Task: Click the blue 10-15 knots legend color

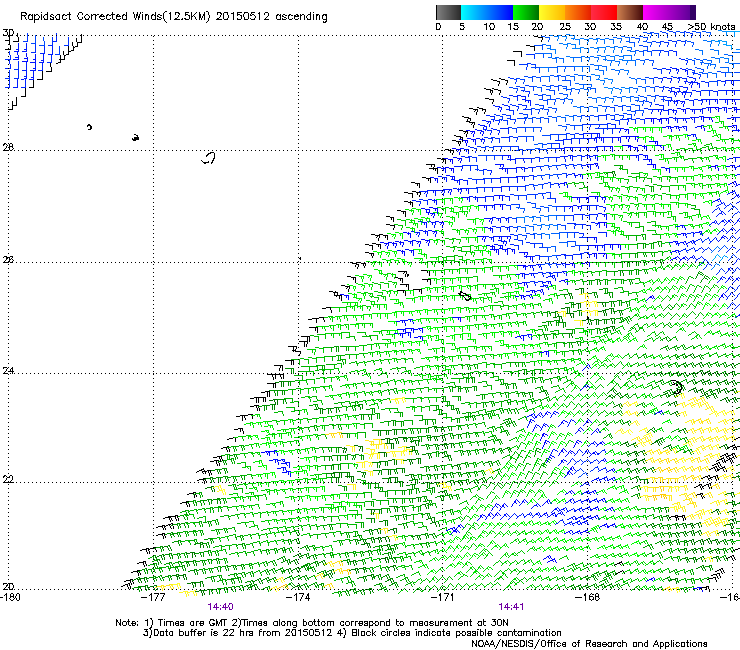Action: pyautogui.click(x=500, y=12)
